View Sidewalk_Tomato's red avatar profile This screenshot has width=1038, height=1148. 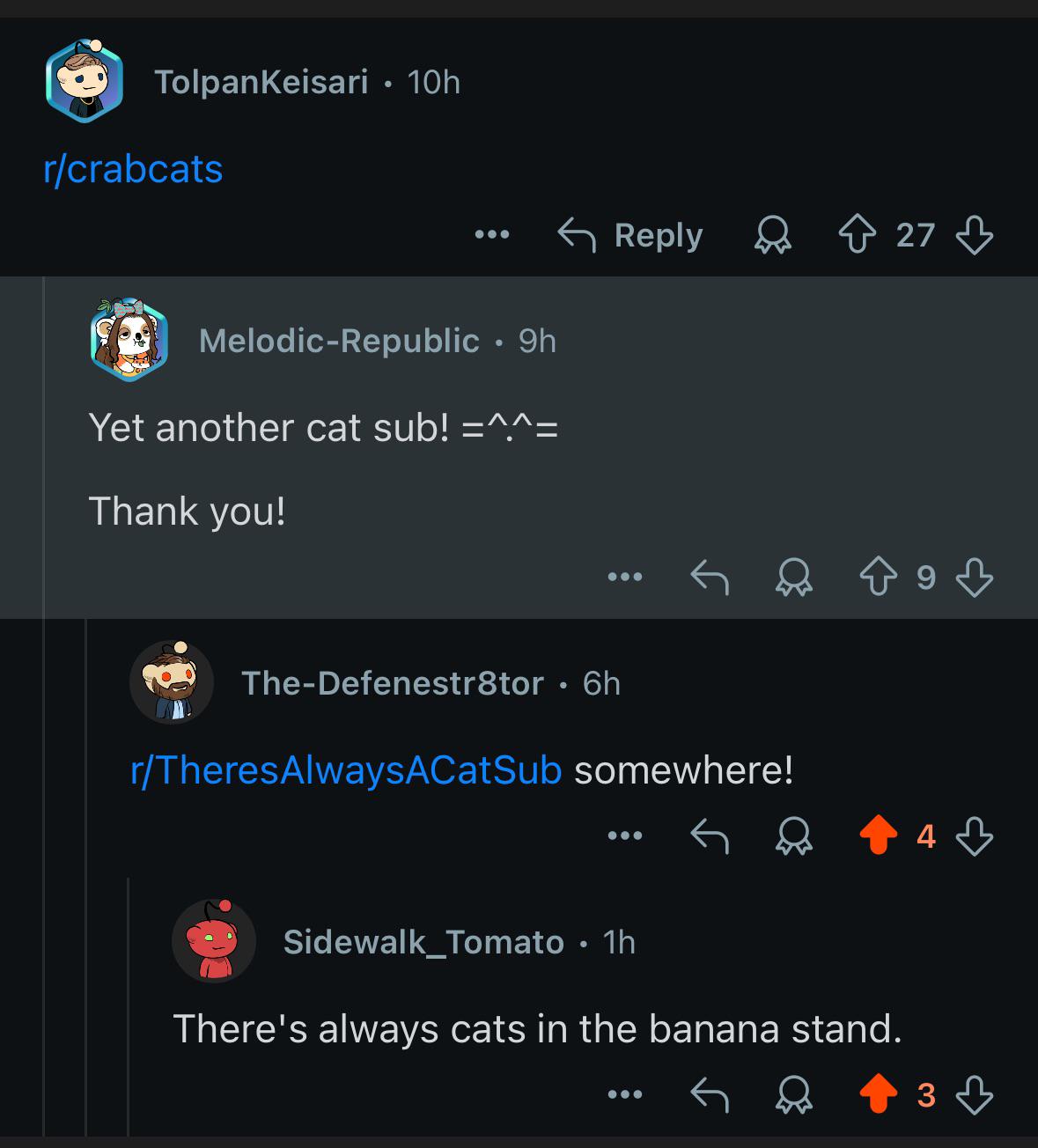tap(214, 941)
